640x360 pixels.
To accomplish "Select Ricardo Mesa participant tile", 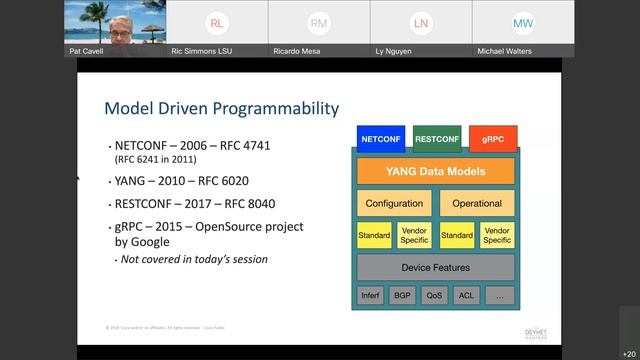I will 319,29.
